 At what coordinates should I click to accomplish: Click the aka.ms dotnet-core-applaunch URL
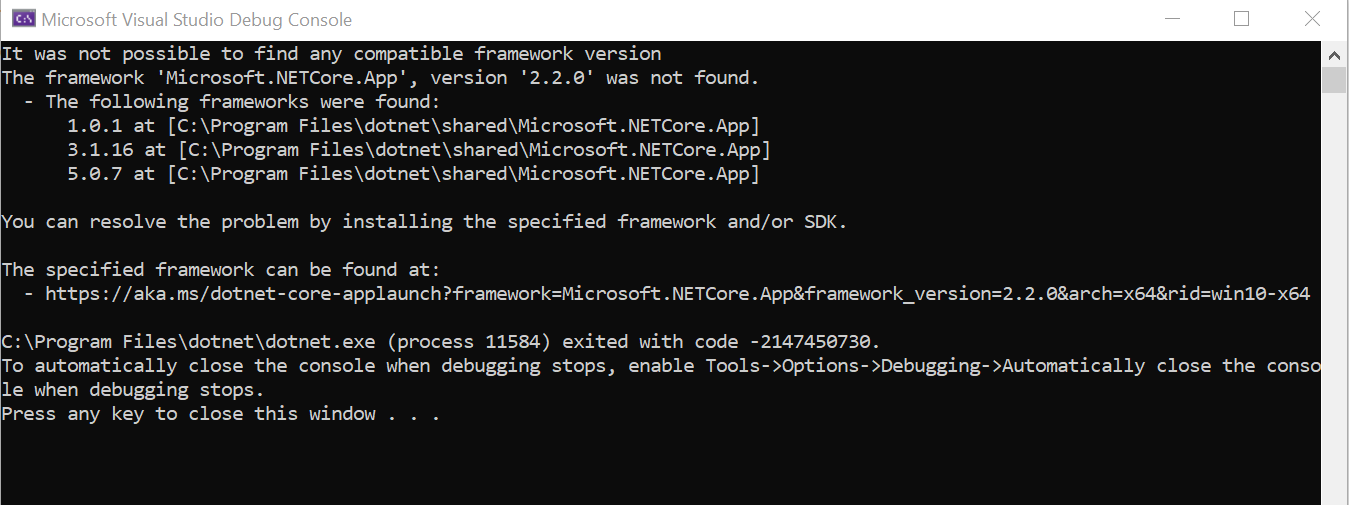(677, 294)
